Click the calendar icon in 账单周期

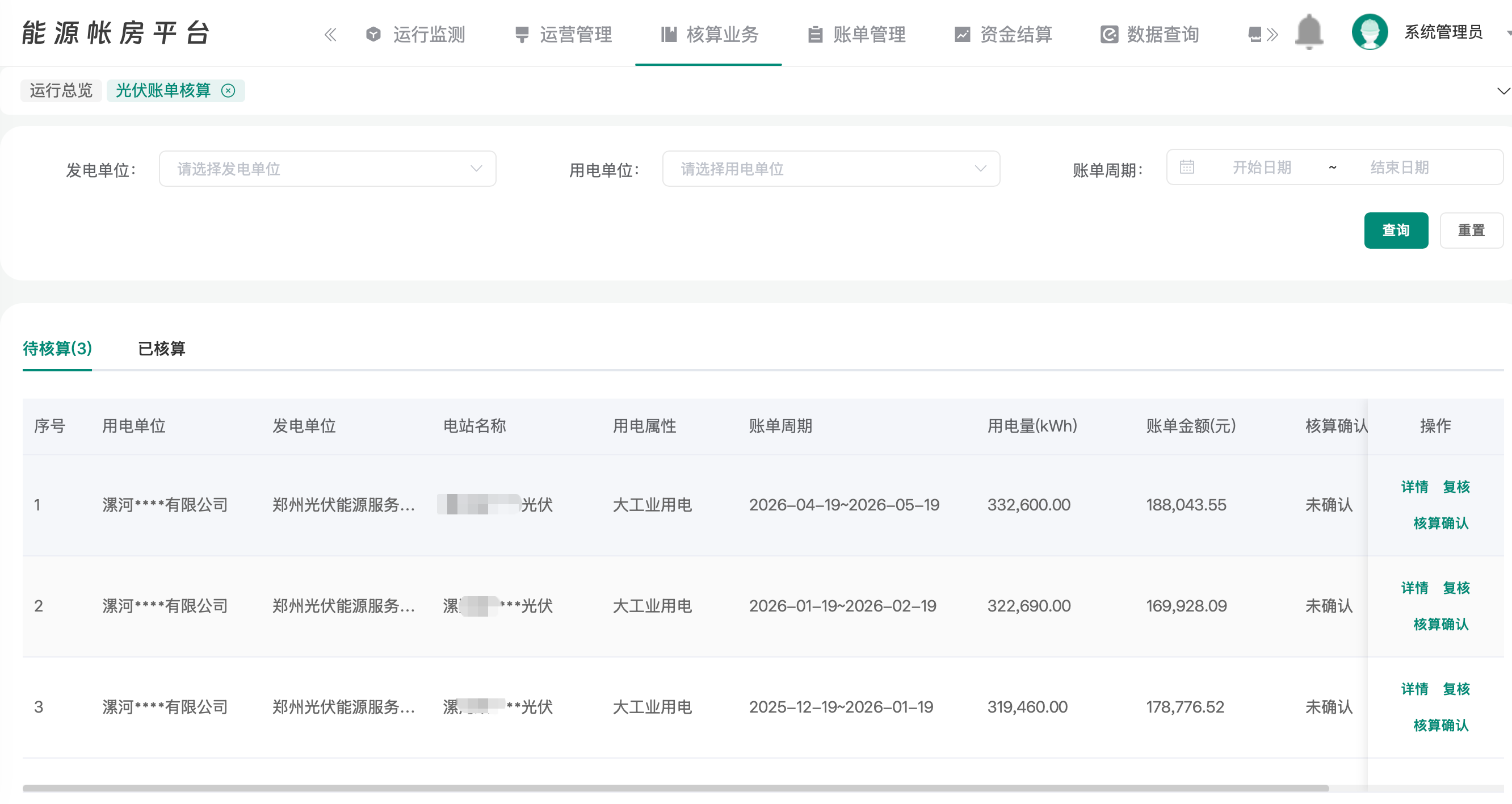click(1186, 167)
